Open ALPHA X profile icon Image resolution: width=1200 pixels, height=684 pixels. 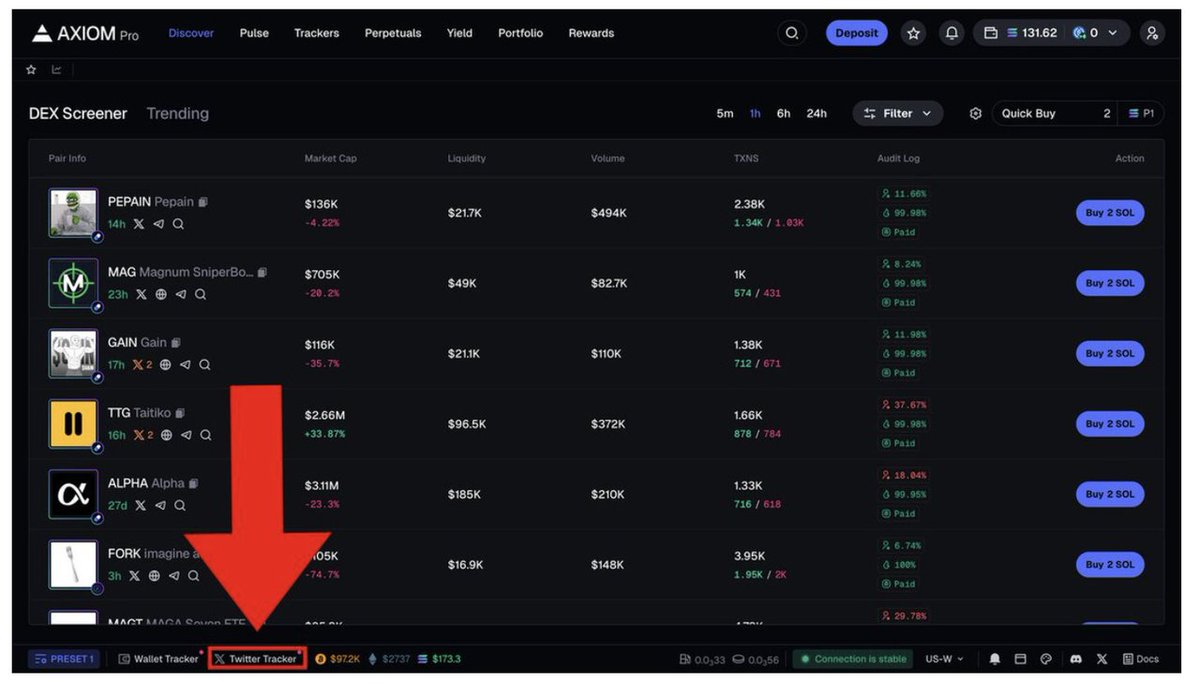[140, 505]
